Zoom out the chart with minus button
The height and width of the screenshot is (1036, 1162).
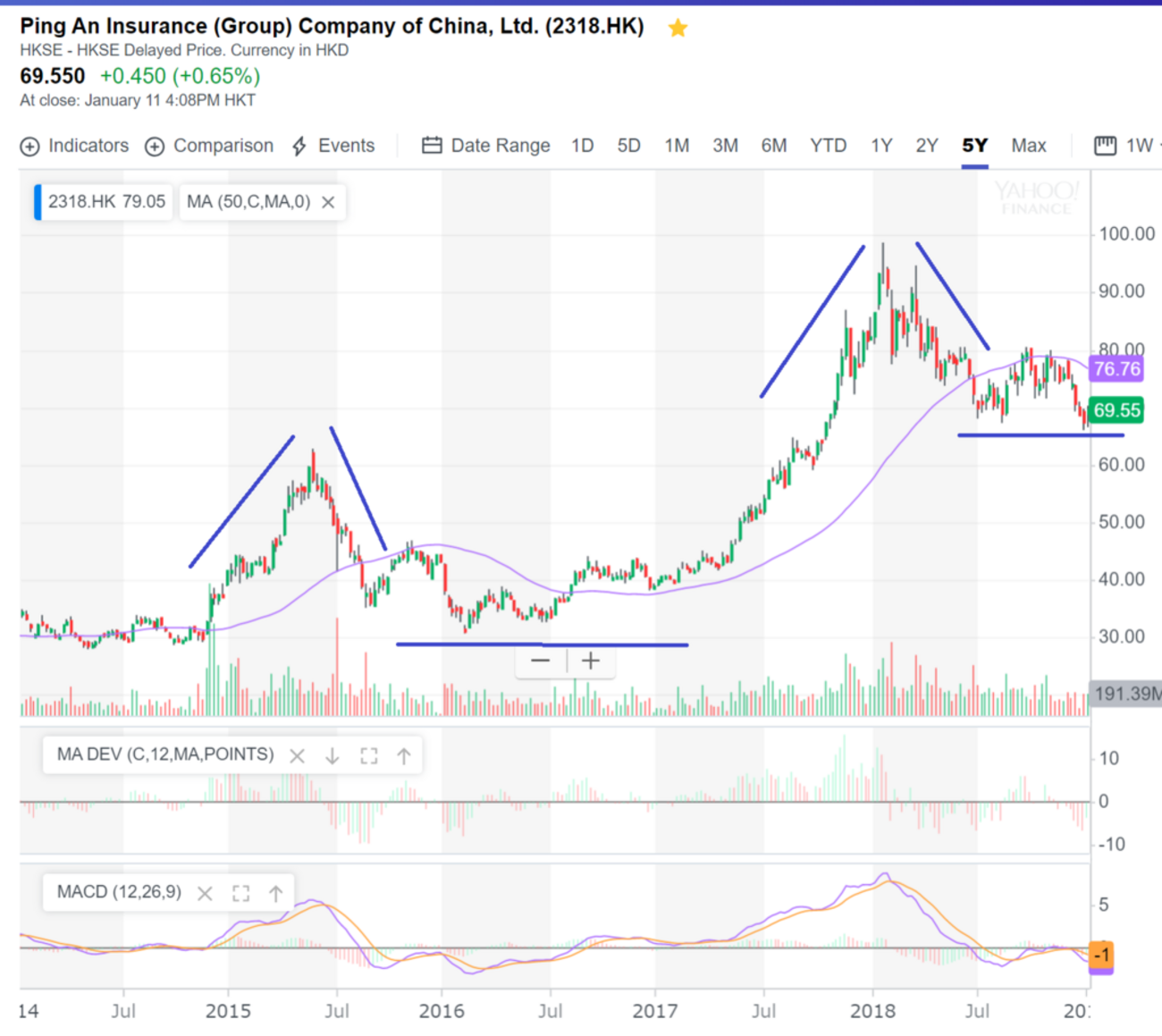pos(541,661)
